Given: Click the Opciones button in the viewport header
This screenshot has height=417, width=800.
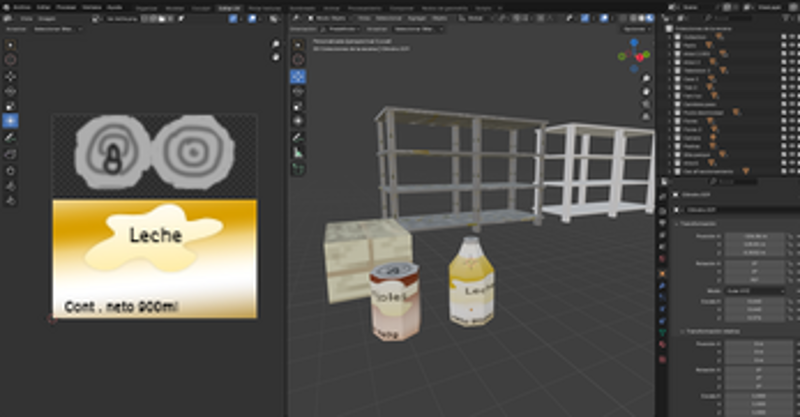Looking at the screenshot, I should 634,30.
